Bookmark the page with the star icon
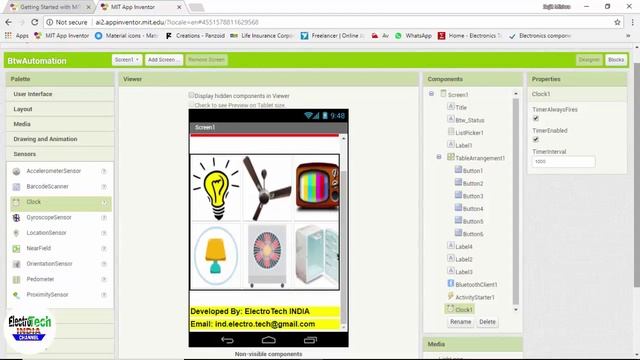Screen dimensions: 640x360 click(617, 22)
